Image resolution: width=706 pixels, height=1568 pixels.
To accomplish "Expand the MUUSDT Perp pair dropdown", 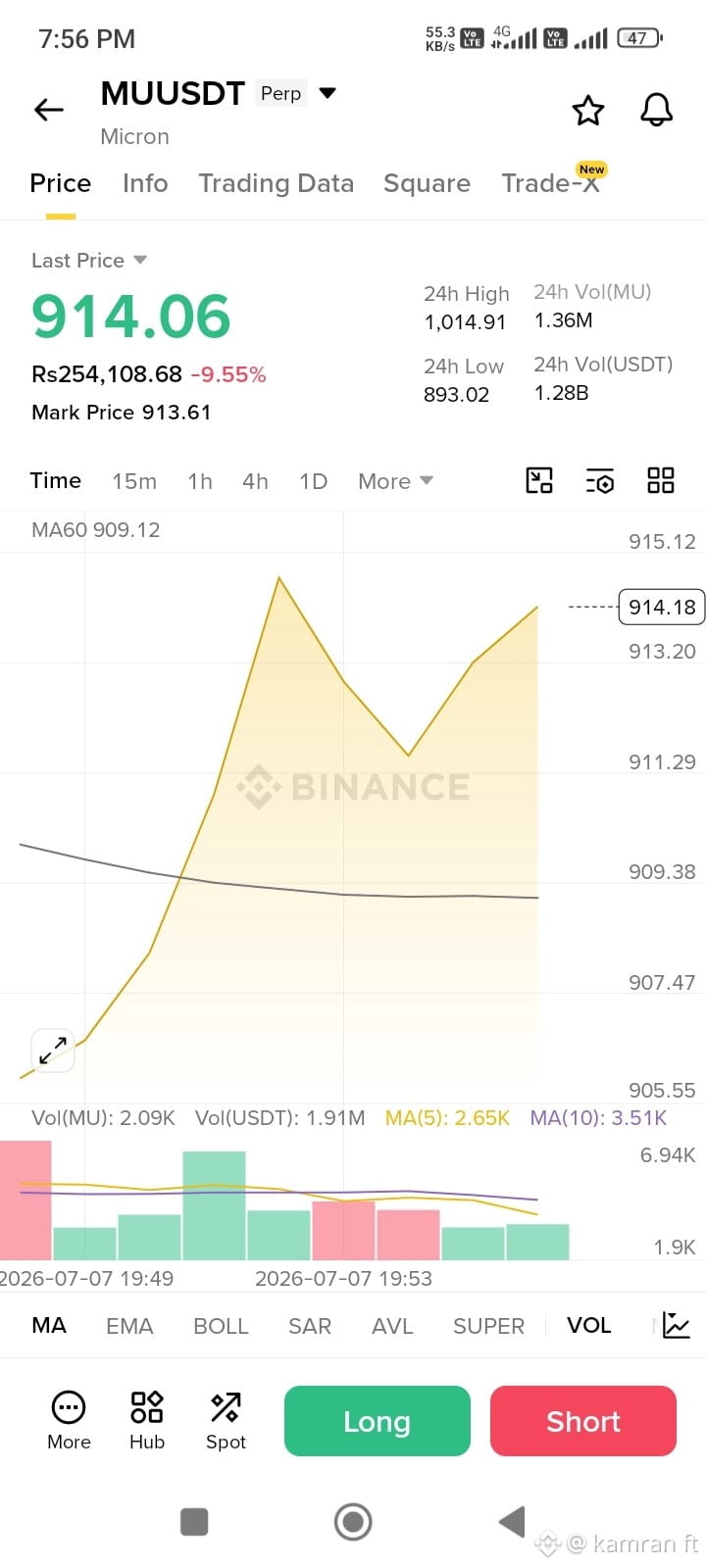I will 328,93.
